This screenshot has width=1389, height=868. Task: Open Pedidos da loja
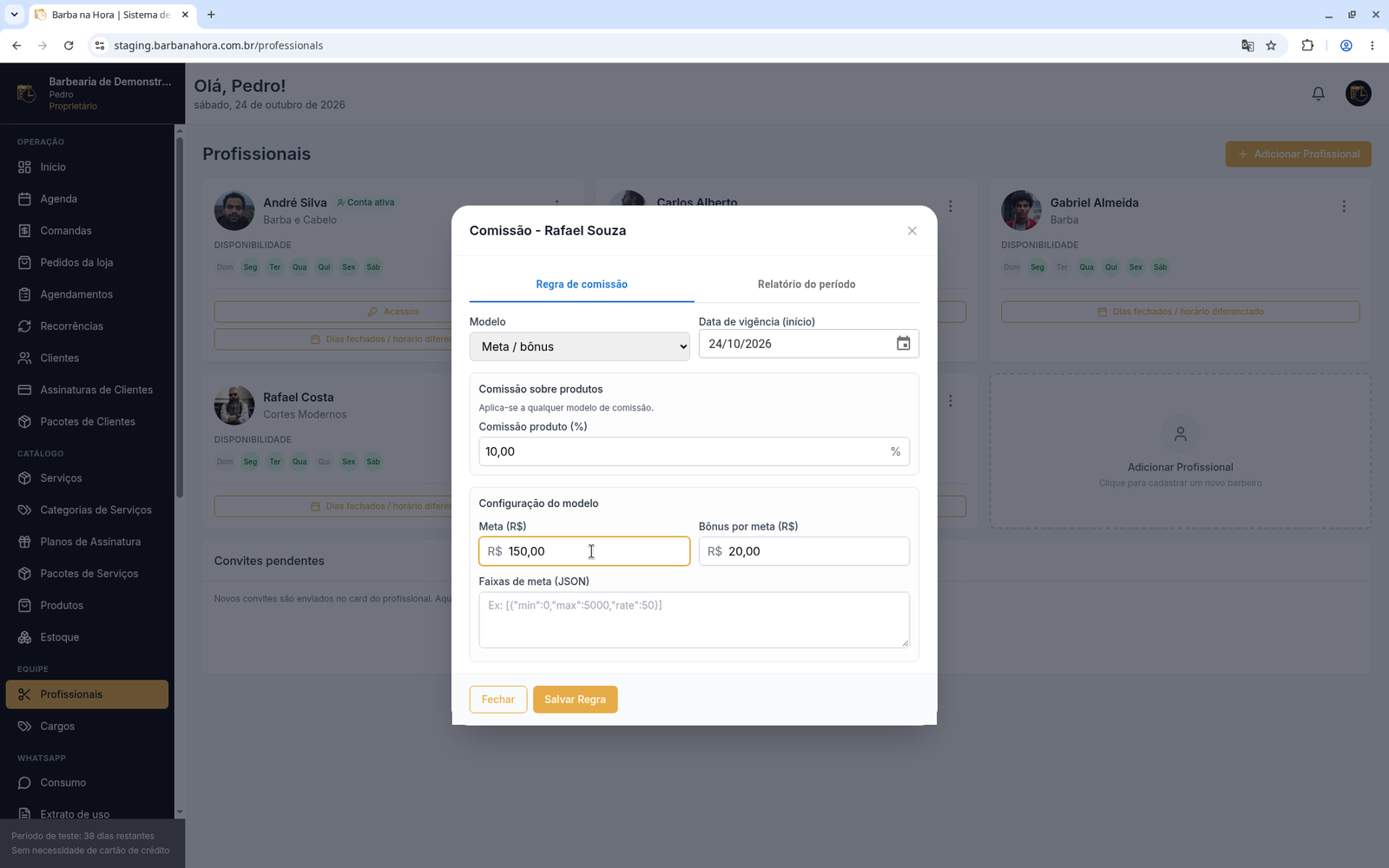(x=87, y=262)
